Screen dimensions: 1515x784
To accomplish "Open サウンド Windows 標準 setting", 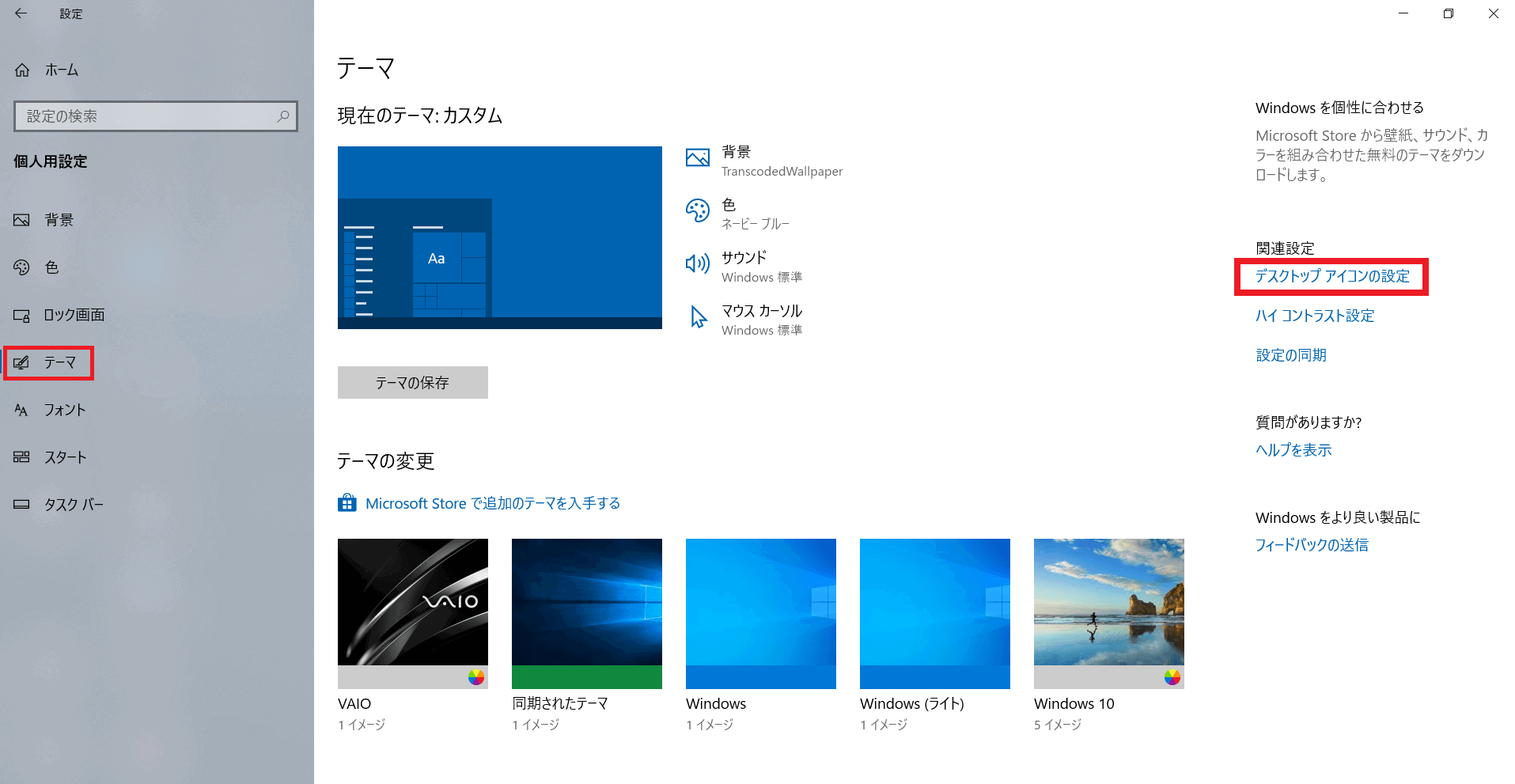I will [x=744, y=267].
